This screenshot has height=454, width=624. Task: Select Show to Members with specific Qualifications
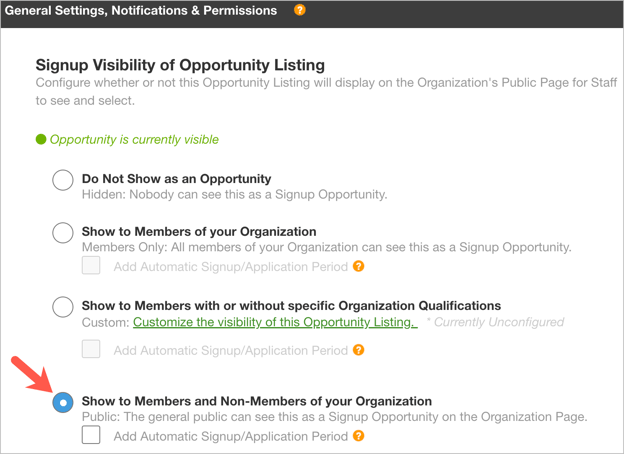pyautogui.click(x=63, y=307)
